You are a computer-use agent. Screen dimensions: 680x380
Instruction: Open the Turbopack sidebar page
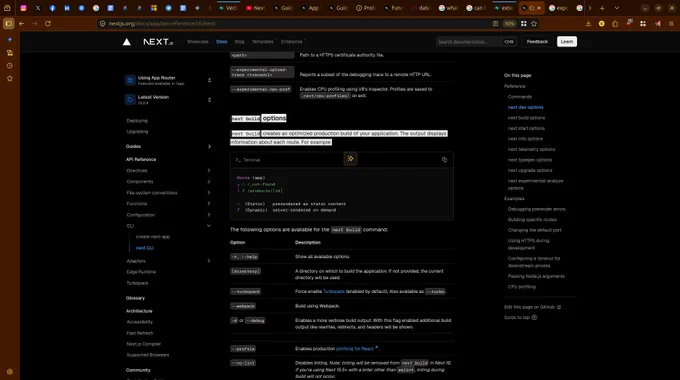click(137, 283)
